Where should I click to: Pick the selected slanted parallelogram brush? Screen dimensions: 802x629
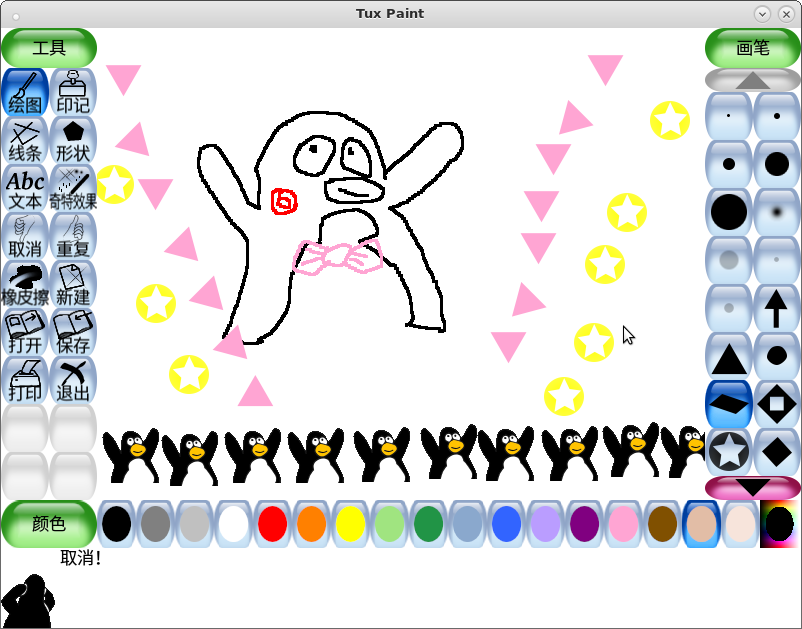[x=729, y=405]
